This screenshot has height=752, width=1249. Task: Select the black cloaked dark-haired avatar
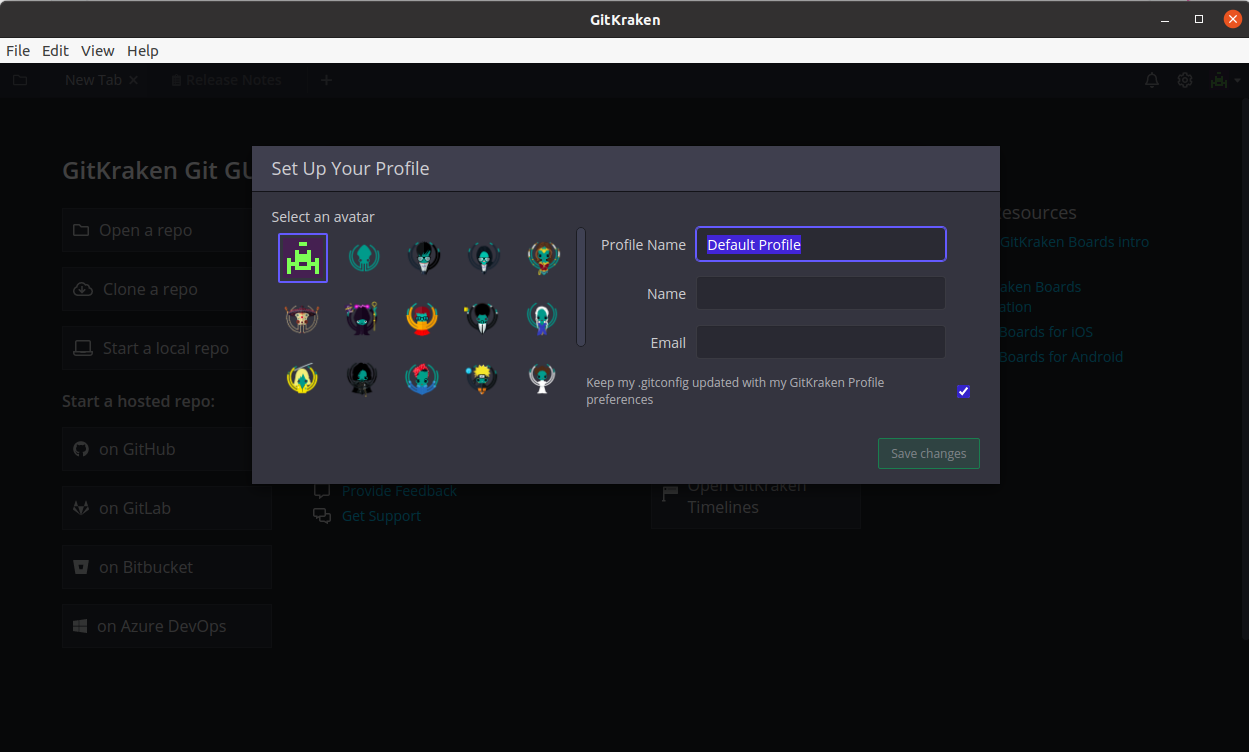(363, 378)
